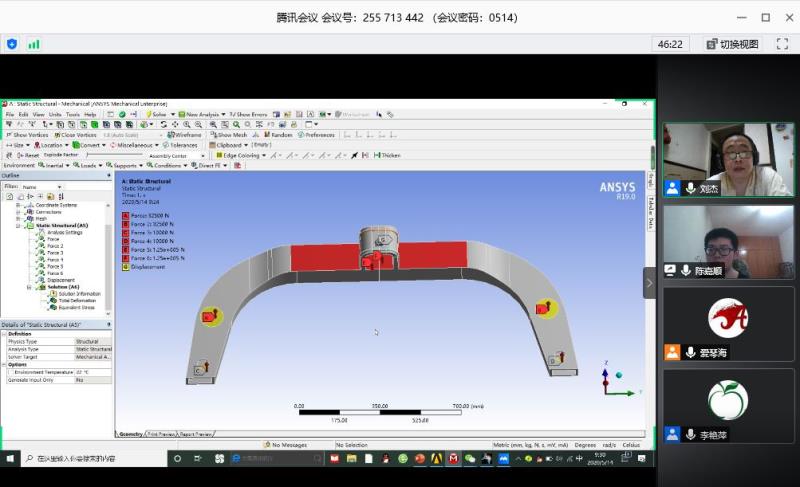Click the Explode Factor slider
The height and width of the screenshot is (487, 800).
pos(115,155)
